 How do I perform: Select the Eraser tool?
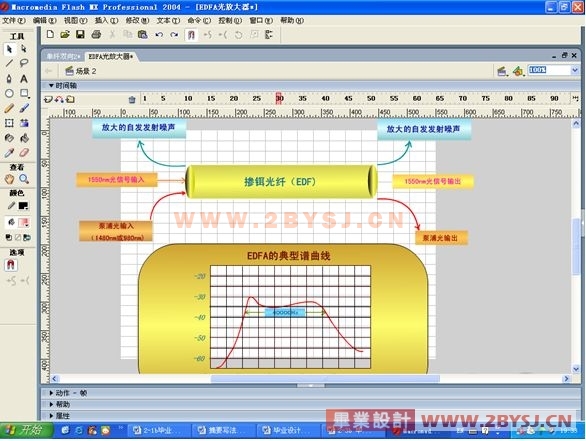(x=24, y=152)
